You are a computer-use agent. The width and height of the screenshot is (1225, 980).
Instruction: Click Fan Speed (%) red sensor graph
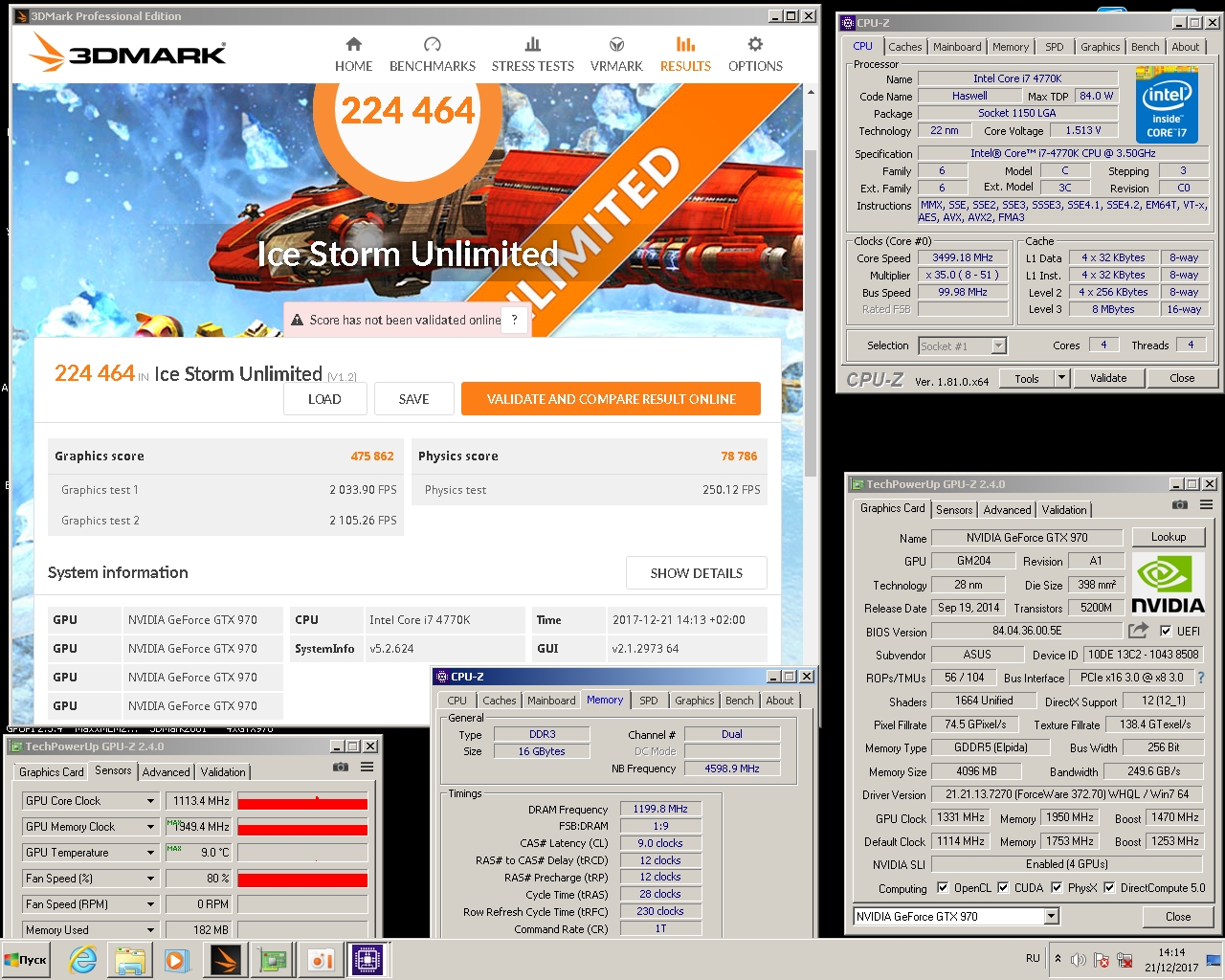(302, 879)
